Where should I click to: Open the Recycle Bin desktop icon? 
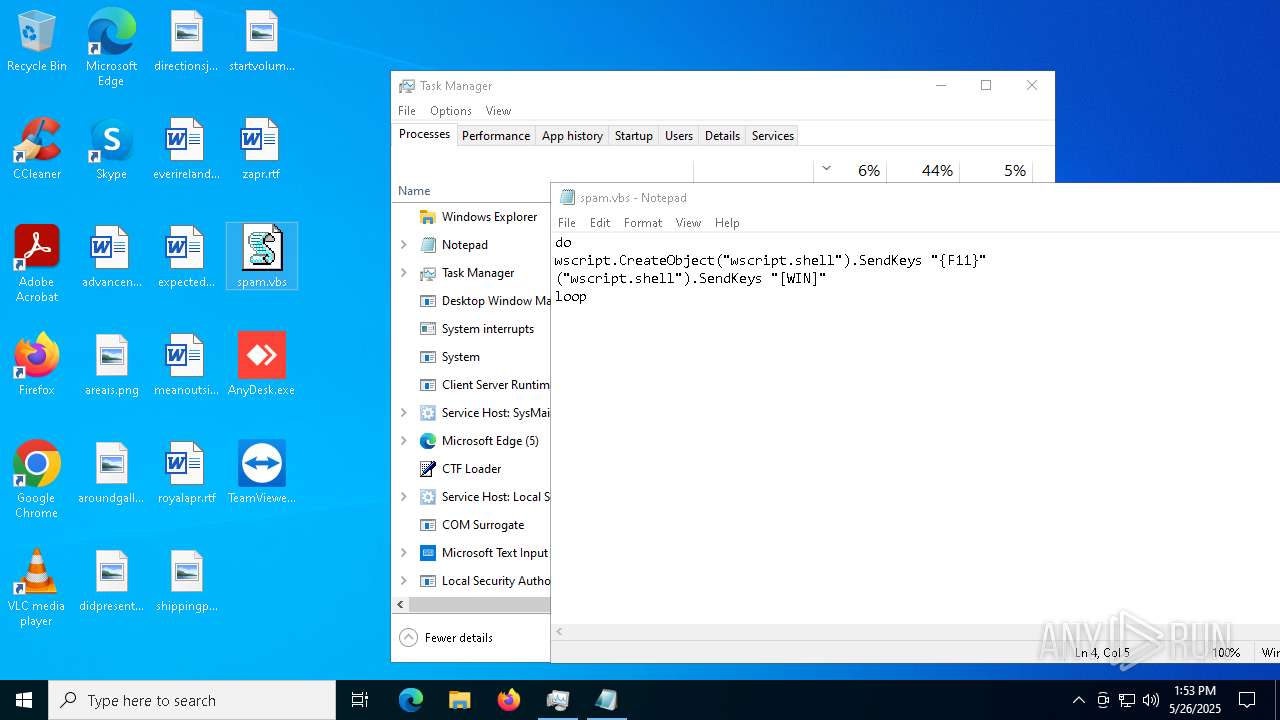(x=37, y=42)
